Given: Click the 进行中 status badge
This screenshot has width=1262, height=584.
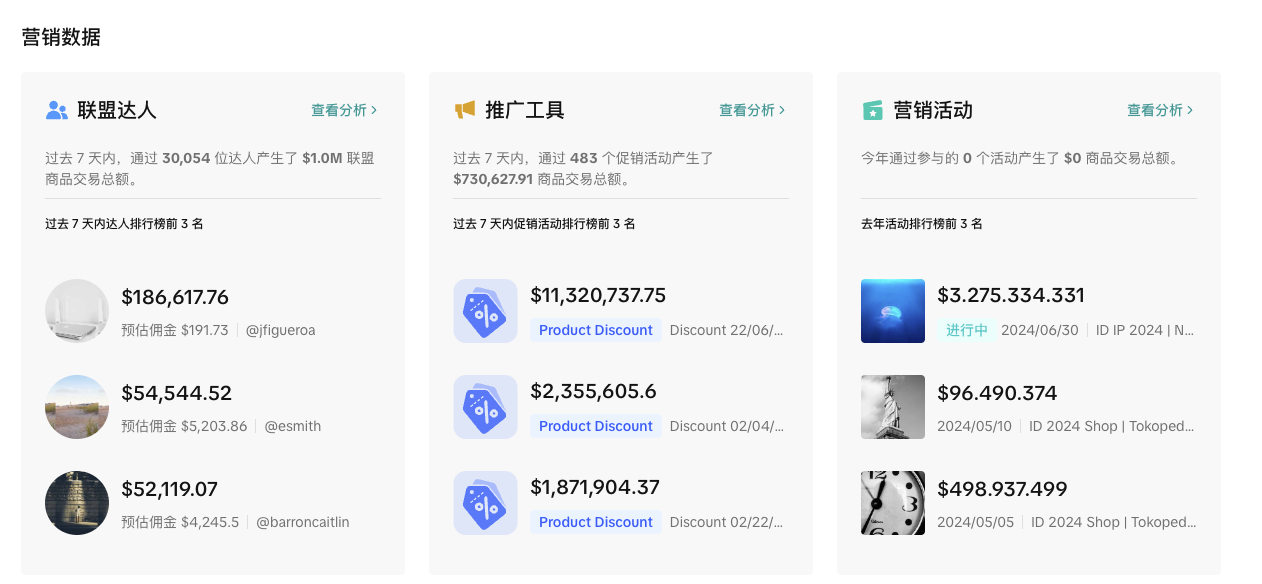Looking at the screenshot, I should click(966, 330).
